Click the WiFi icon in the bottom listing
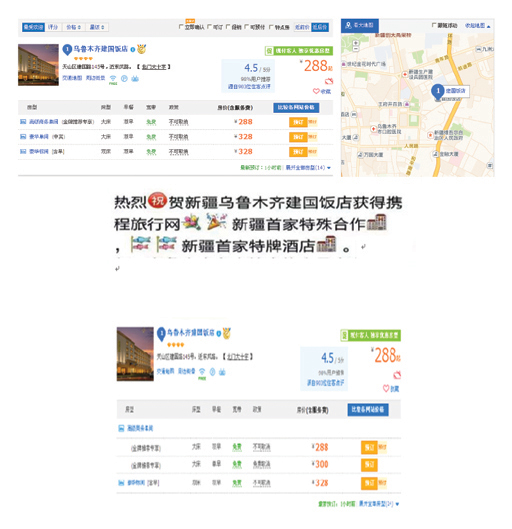The width and height of the screenshot is (512, 529). point(202,373)
